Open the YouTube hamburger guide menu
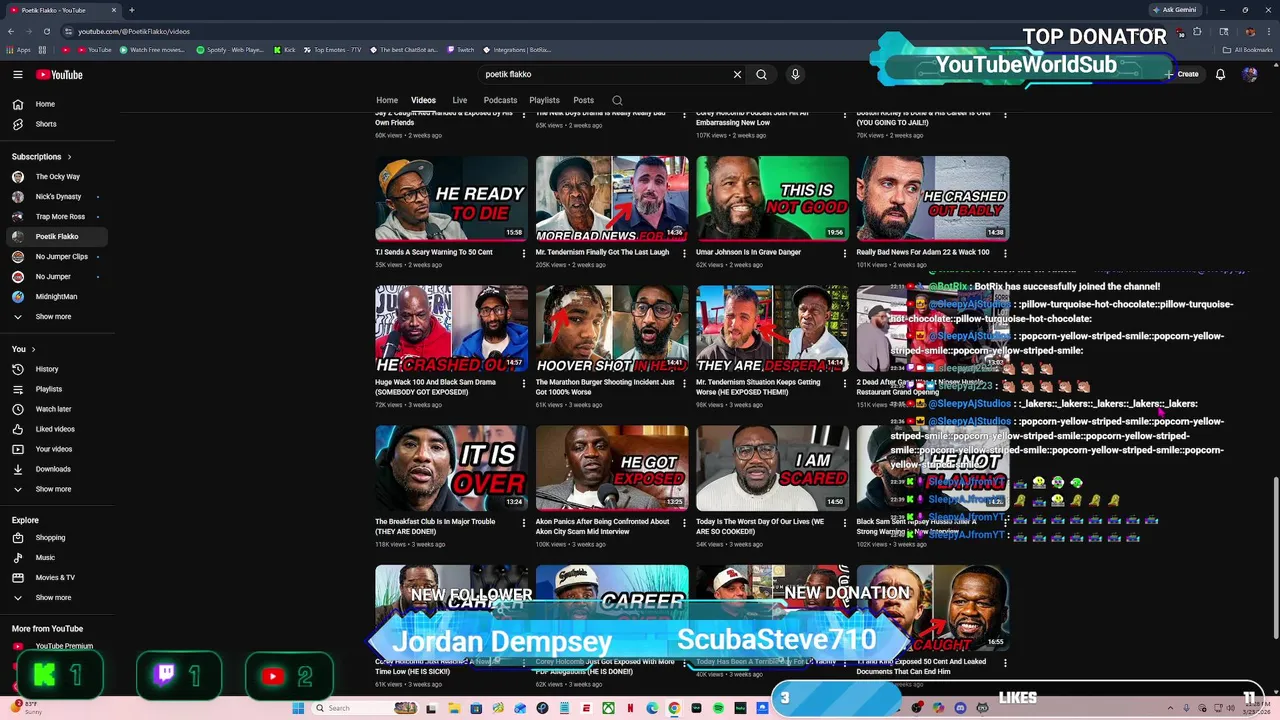This screenshot has width=1280, height=720. pos(17,75)
